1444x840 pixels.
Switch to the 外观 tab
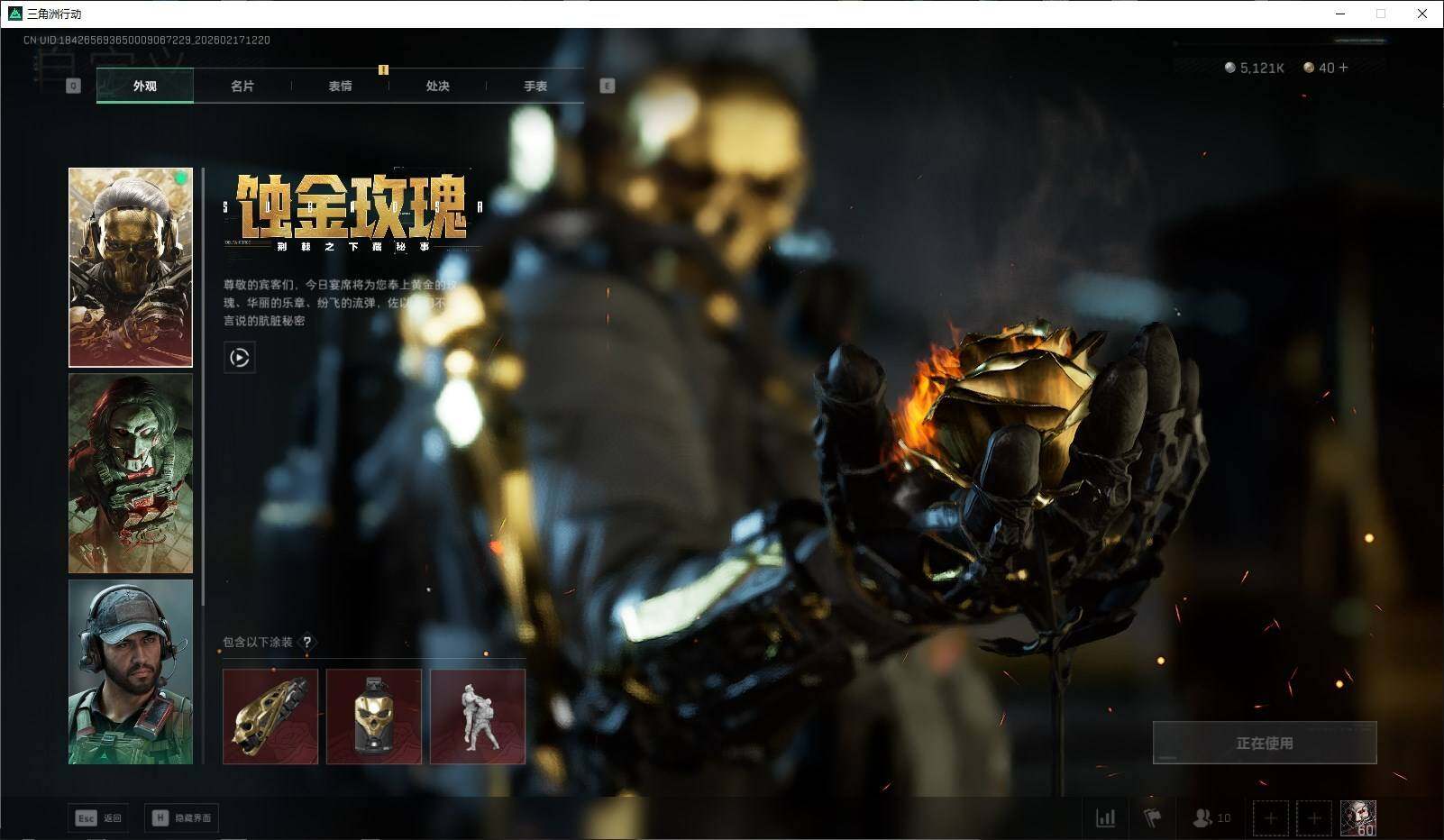pyautogui.click(x=145, y=86)
